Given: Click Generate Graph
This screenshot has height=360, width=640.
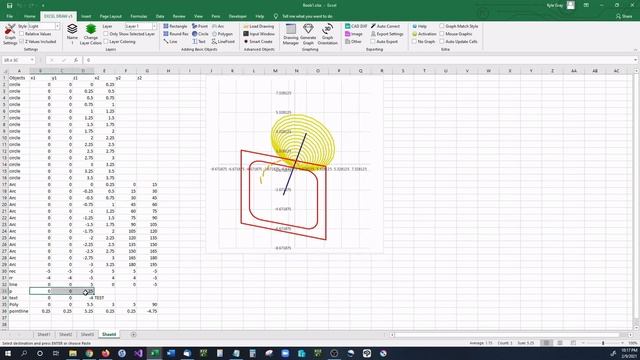Looking at the screenshot, I should coord(308,34).
